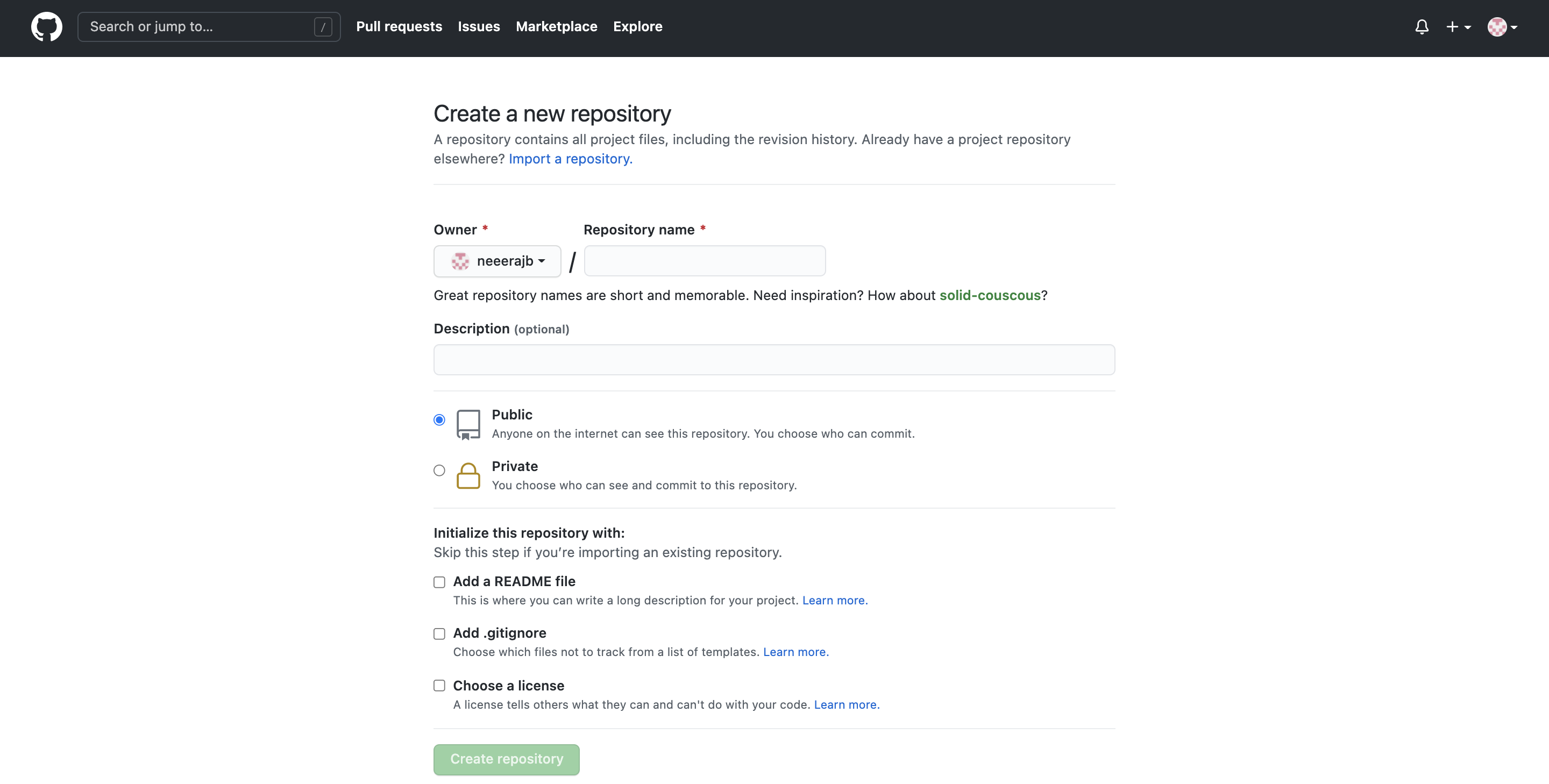The image size is (1549, 784).
Task: Click the Add .gitignore label text
Action: click(500, 633)
